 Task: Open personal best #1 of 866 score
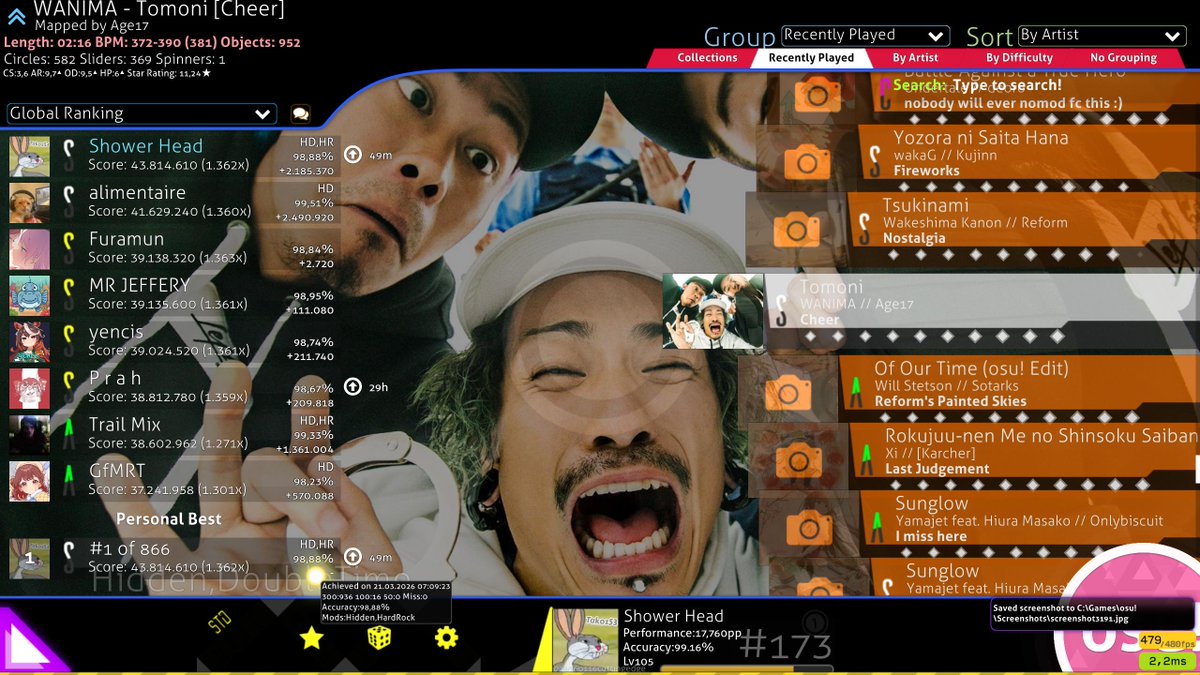tap(172, 558)
